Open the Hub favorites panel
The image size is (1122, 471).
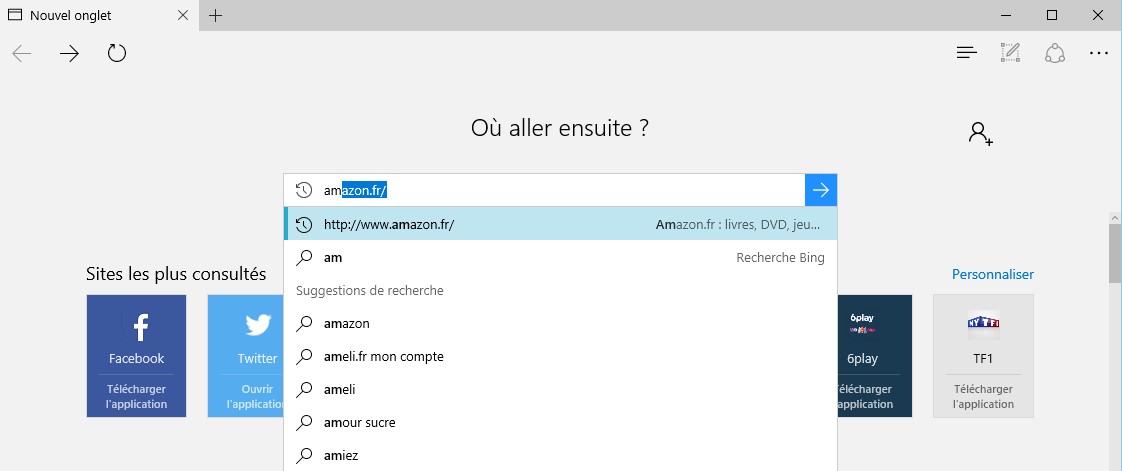pos(967,53)
